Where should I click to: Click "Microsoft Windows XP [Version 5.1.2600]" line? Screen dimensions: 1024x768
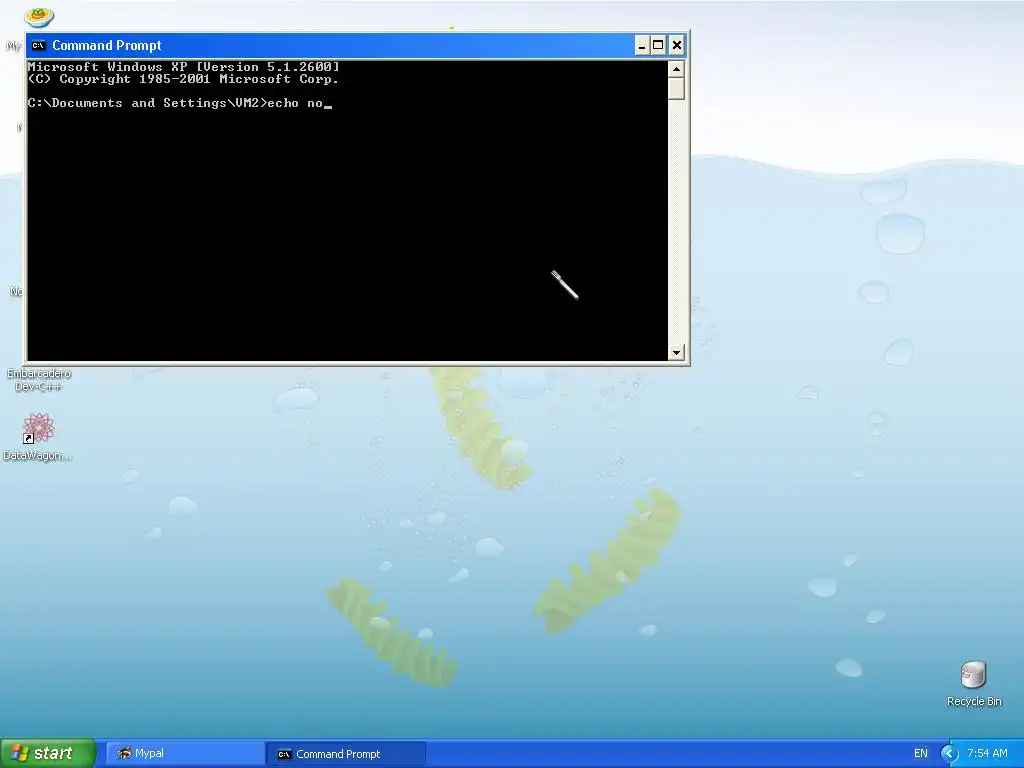[x=184, y=67]
